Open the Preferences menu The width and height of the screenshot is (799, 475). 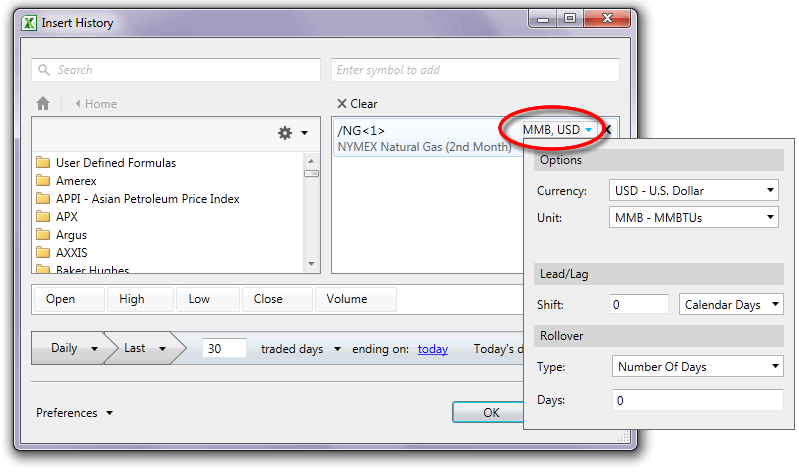75,413
